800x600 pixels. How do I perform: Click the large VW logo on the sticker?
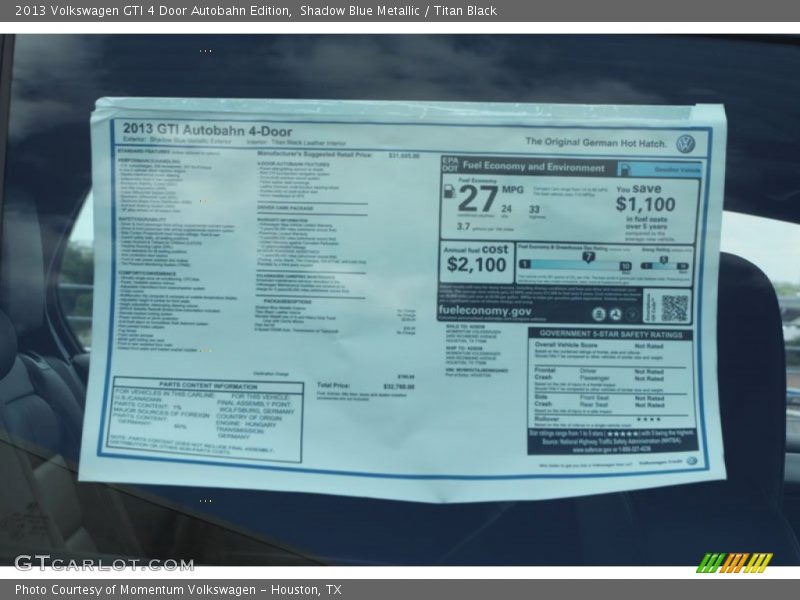click(x=685, y=144)
